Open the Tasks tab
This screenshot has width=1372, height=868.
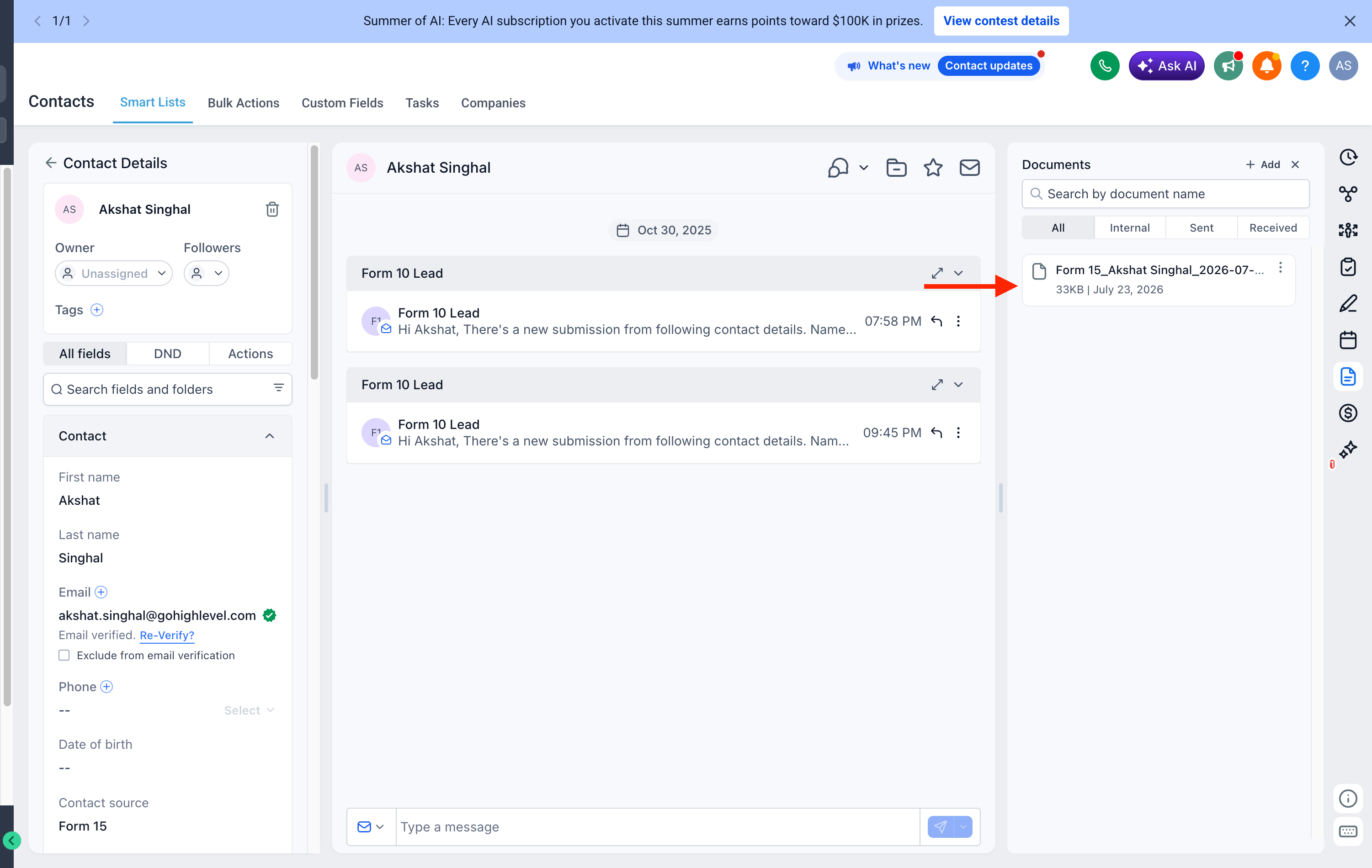pyautogui.click(x=422, y=103)
